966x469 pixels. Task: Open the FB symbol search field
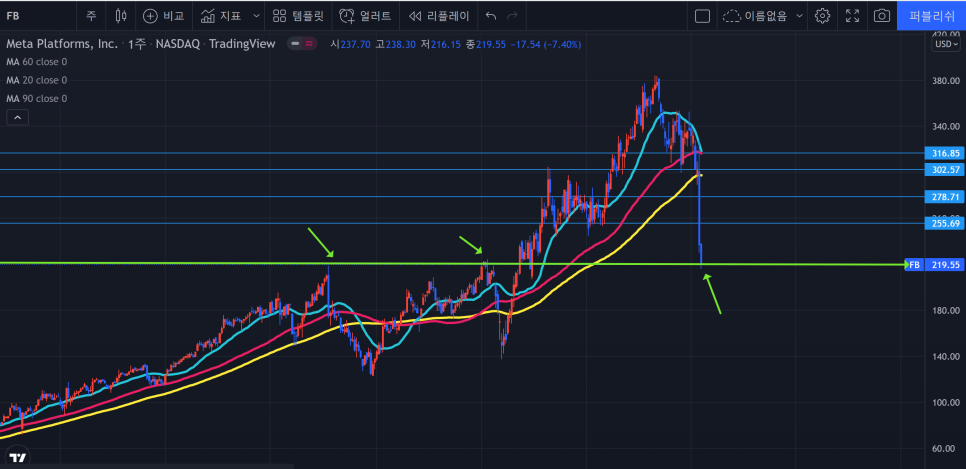38,16
